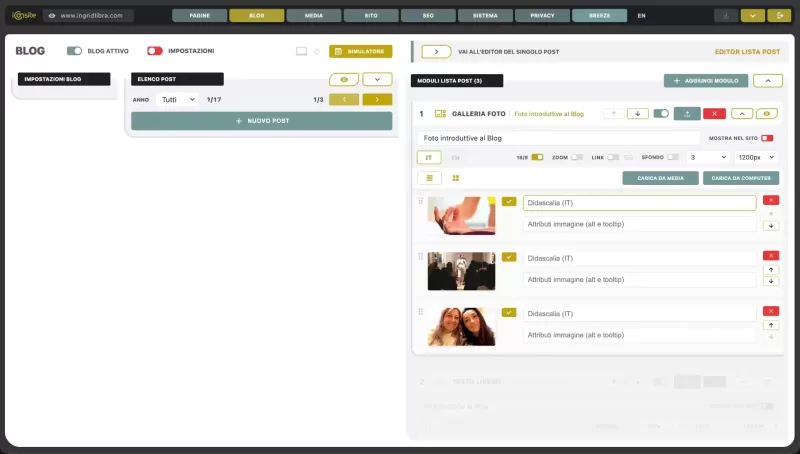Click the first image Didascalia field
The height and width of the screenshot is (454, 800).
[639, 203]
